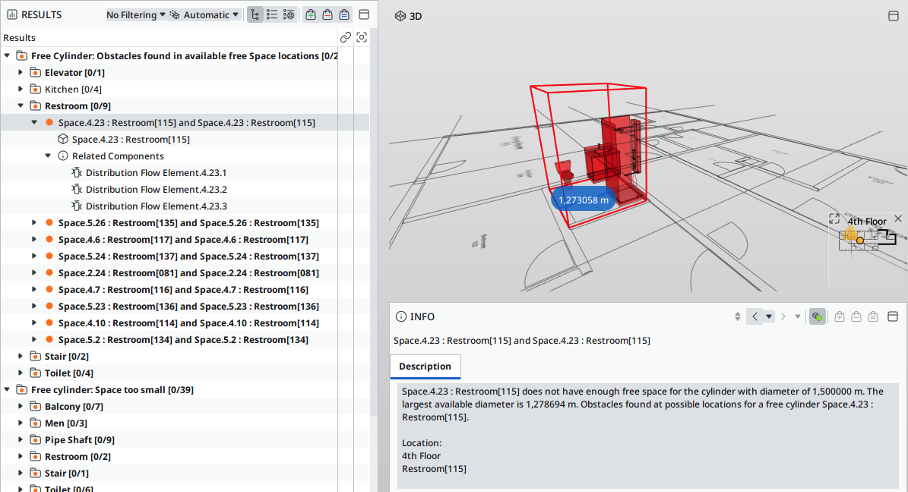Open the Automatic mode dropdown
Viewport: 908px width, 492px height.
coord(204,14)
